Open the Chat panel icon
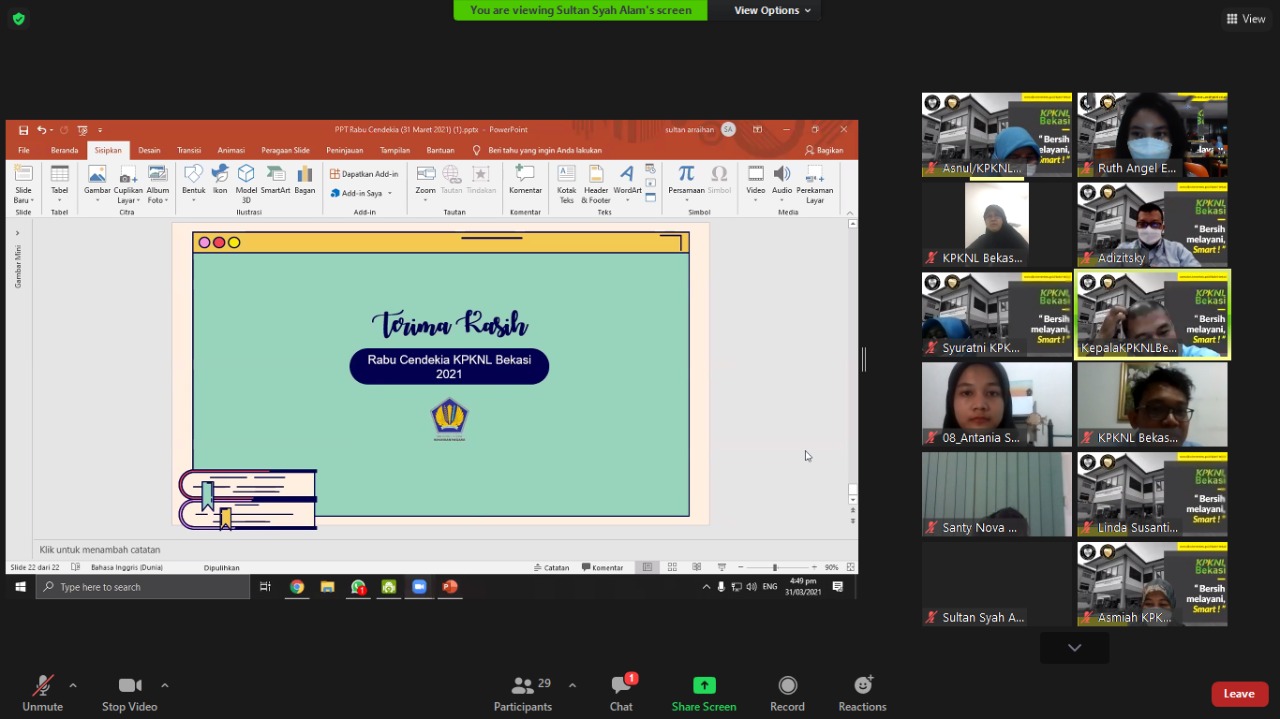The image size is (1280, 719). [x=621, y=686]
